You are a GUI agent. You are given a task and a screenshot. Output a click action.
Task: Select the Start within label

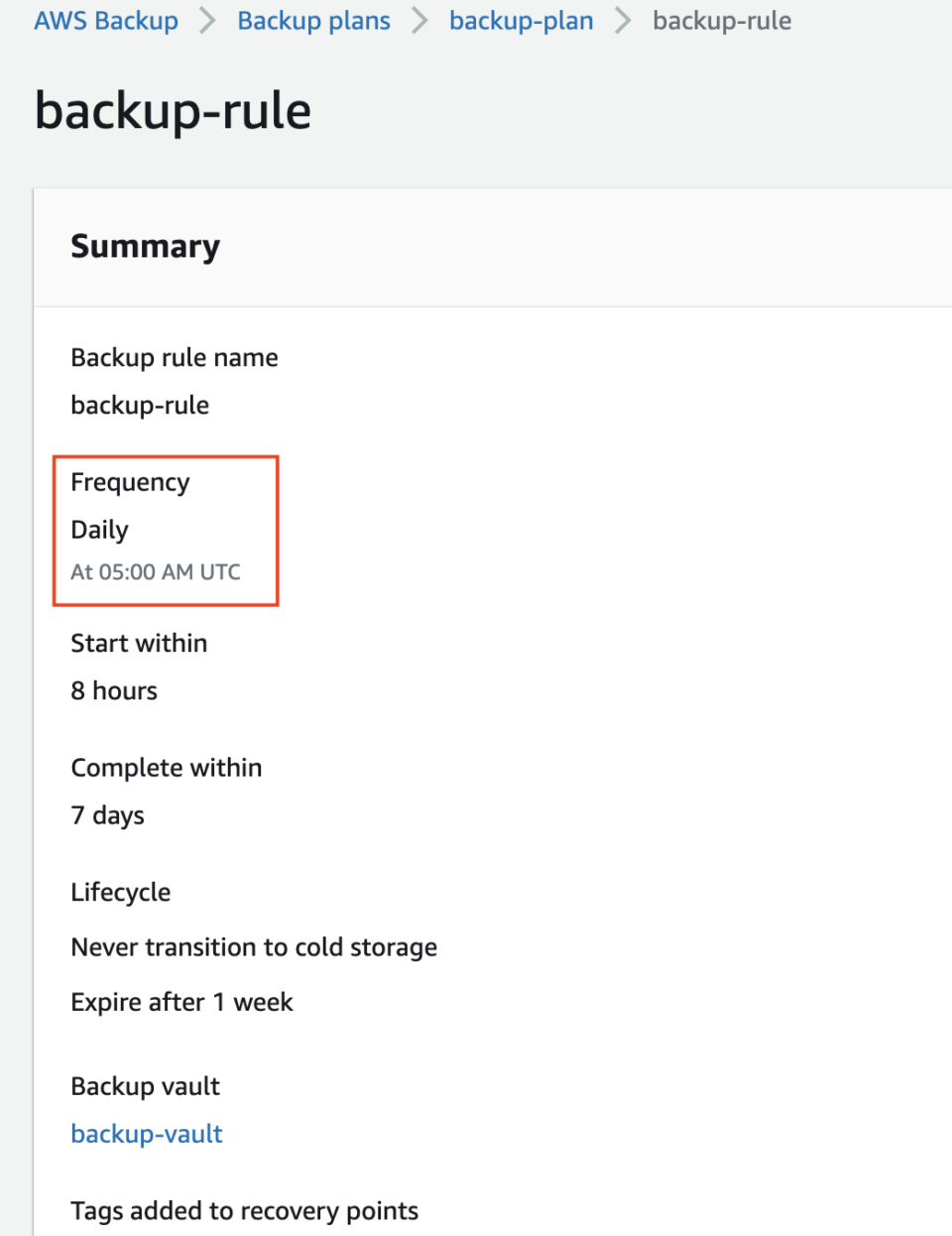(x=139, y=643)
